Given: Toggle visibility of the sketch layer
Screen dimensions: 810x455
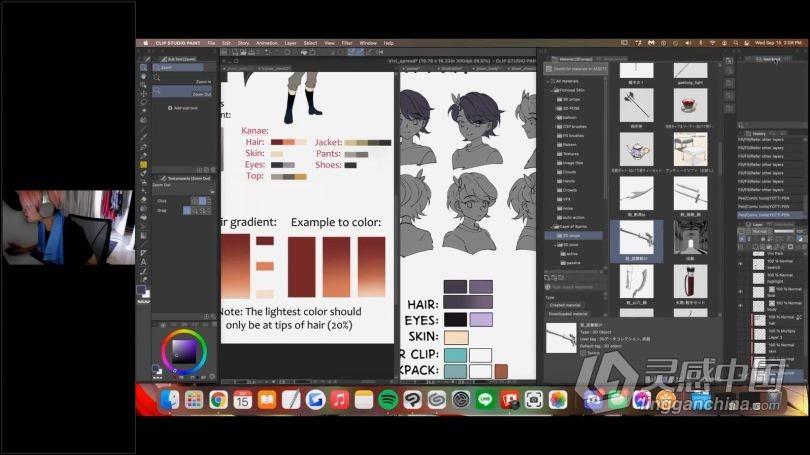Looking at the screenshot, I should click(740, 264).
